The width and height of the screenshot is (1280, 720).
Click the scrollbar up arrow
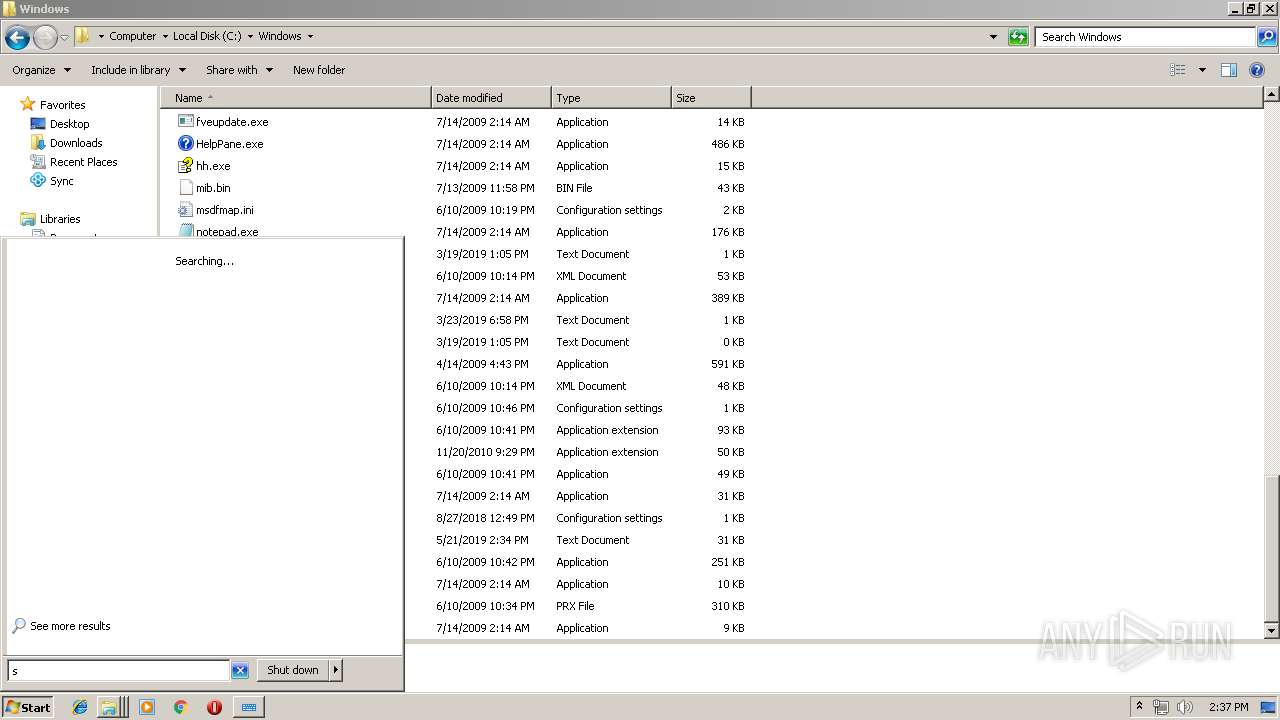pos(1271,95)
